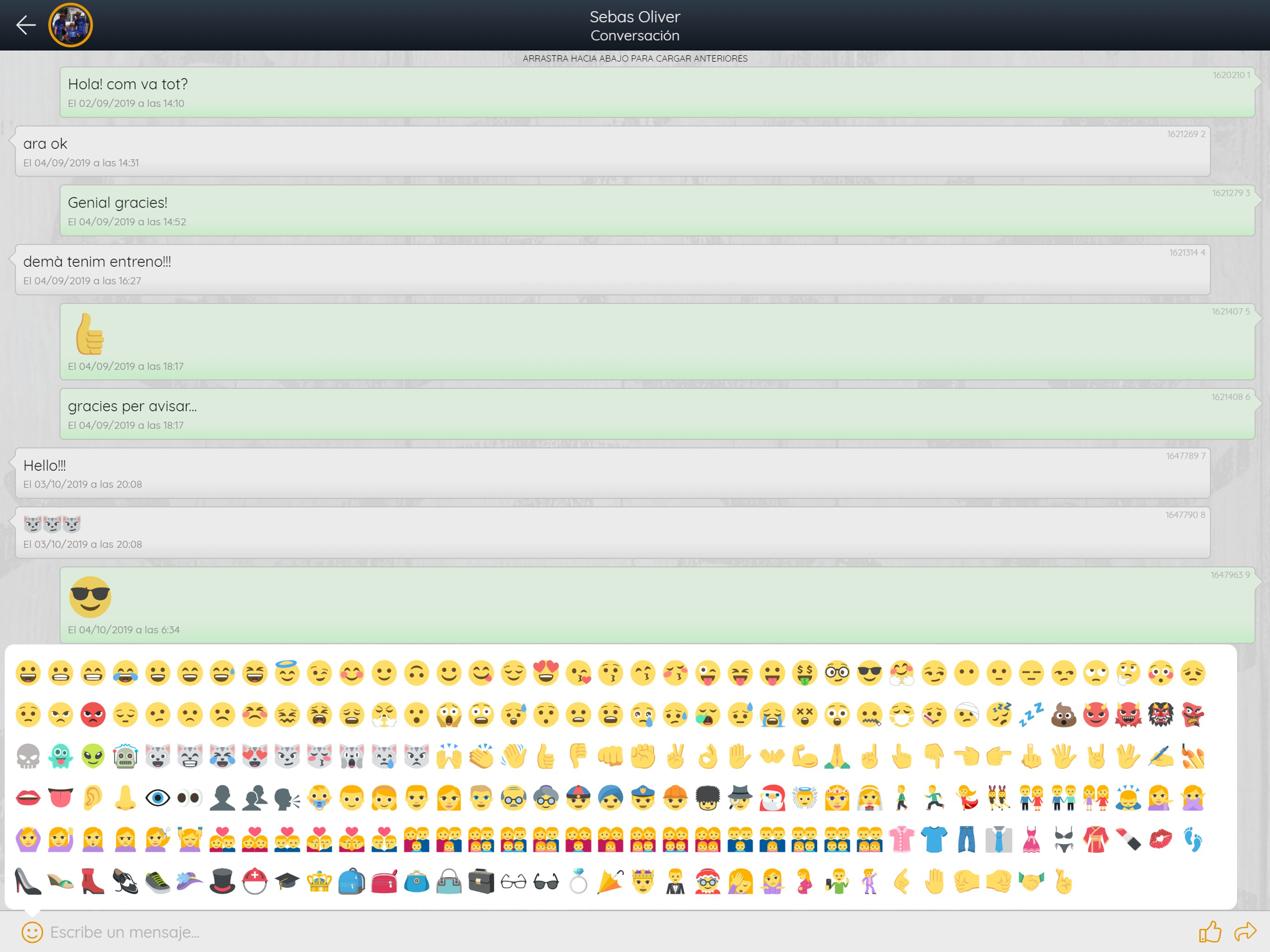Choose the blue t-shirt emoji
The height and width of the screenshot is (952, 1270).
934,840
